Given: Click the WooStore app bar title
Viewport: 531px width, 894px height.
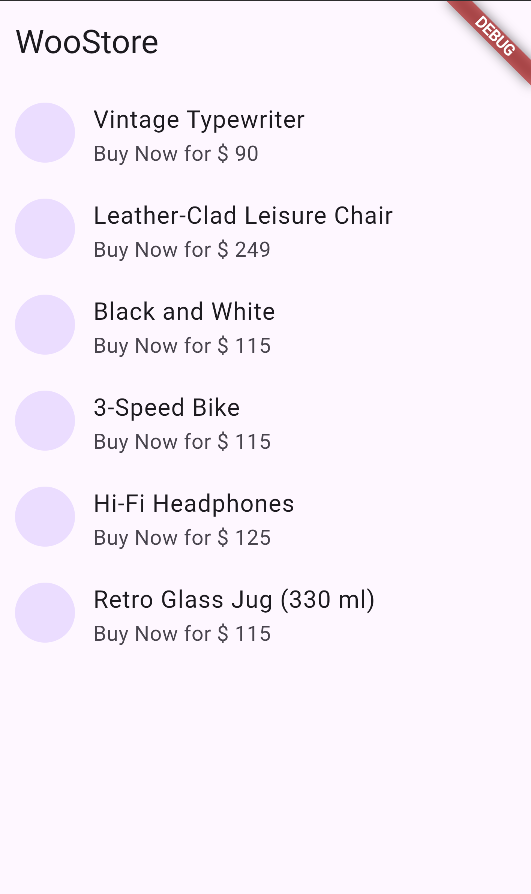Looking at the screenshot, I should (x=87, y=42).
